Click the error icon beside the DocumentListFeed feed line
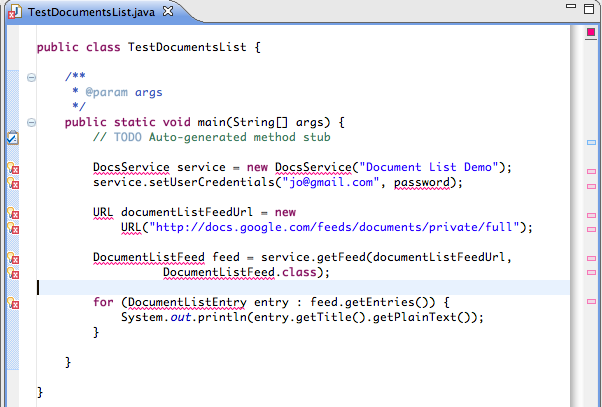 tap(12, 258)
